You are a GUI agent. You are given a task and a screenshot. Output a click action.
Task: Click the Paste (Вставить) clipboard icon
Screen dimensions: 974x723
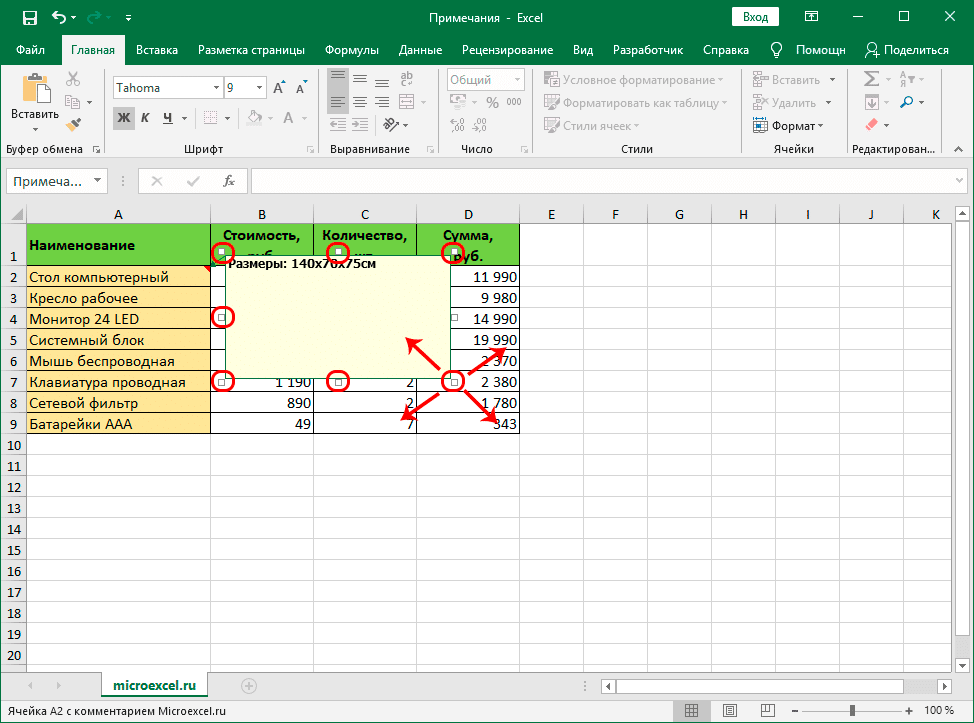click(x=35, y=91)
